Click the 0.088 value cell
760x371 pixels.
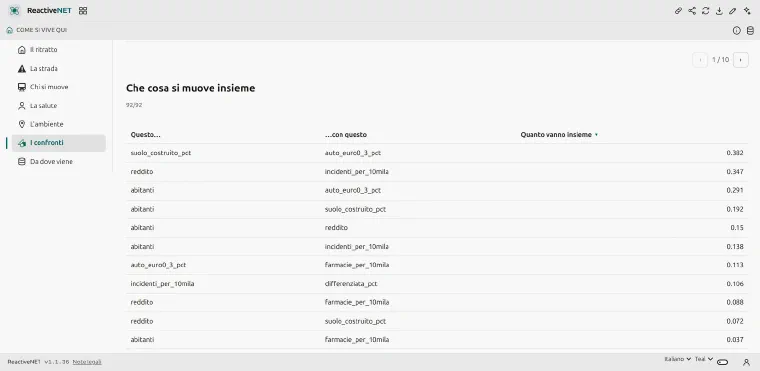[735, 302]
